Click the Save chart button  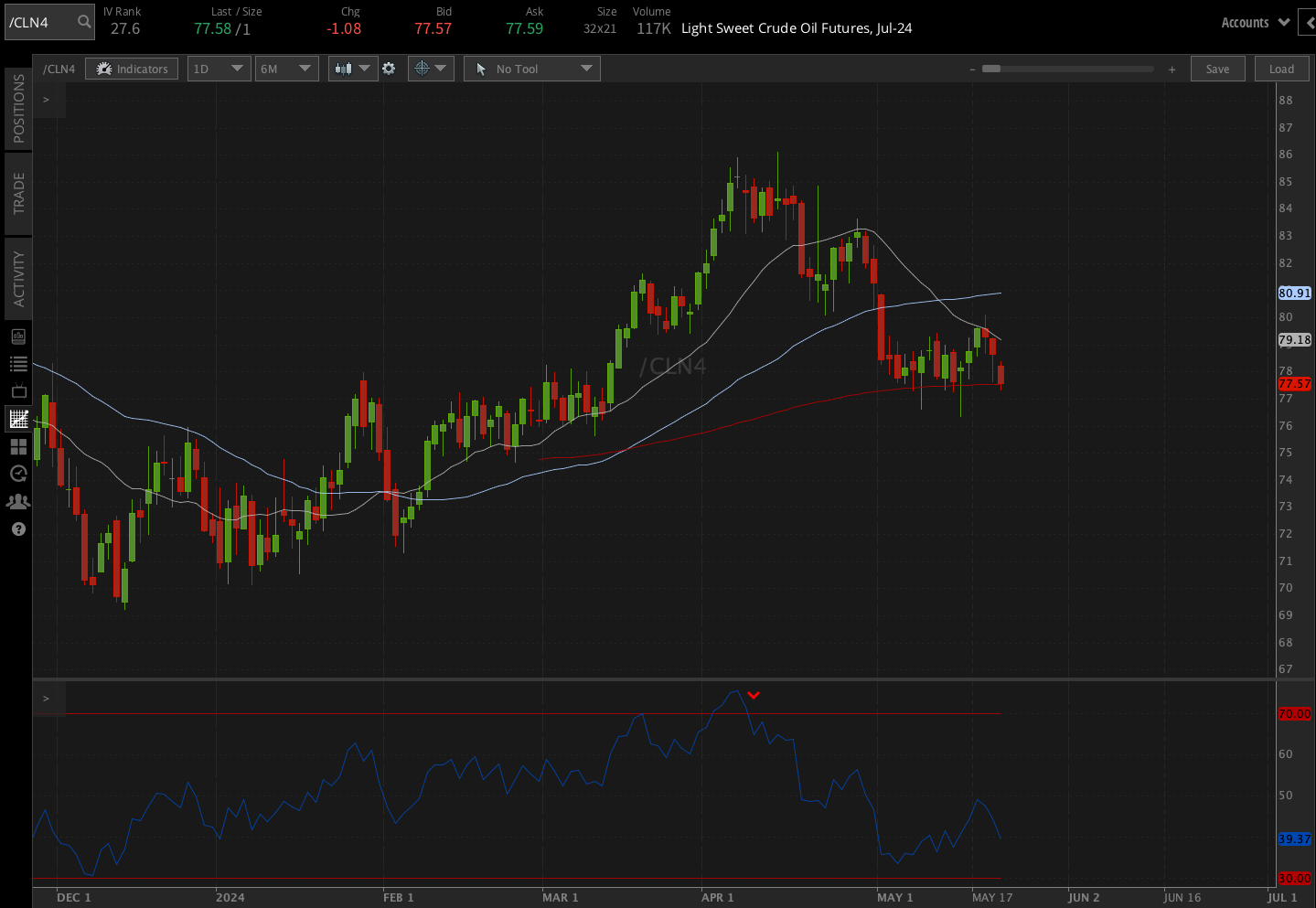(1217, 69)
